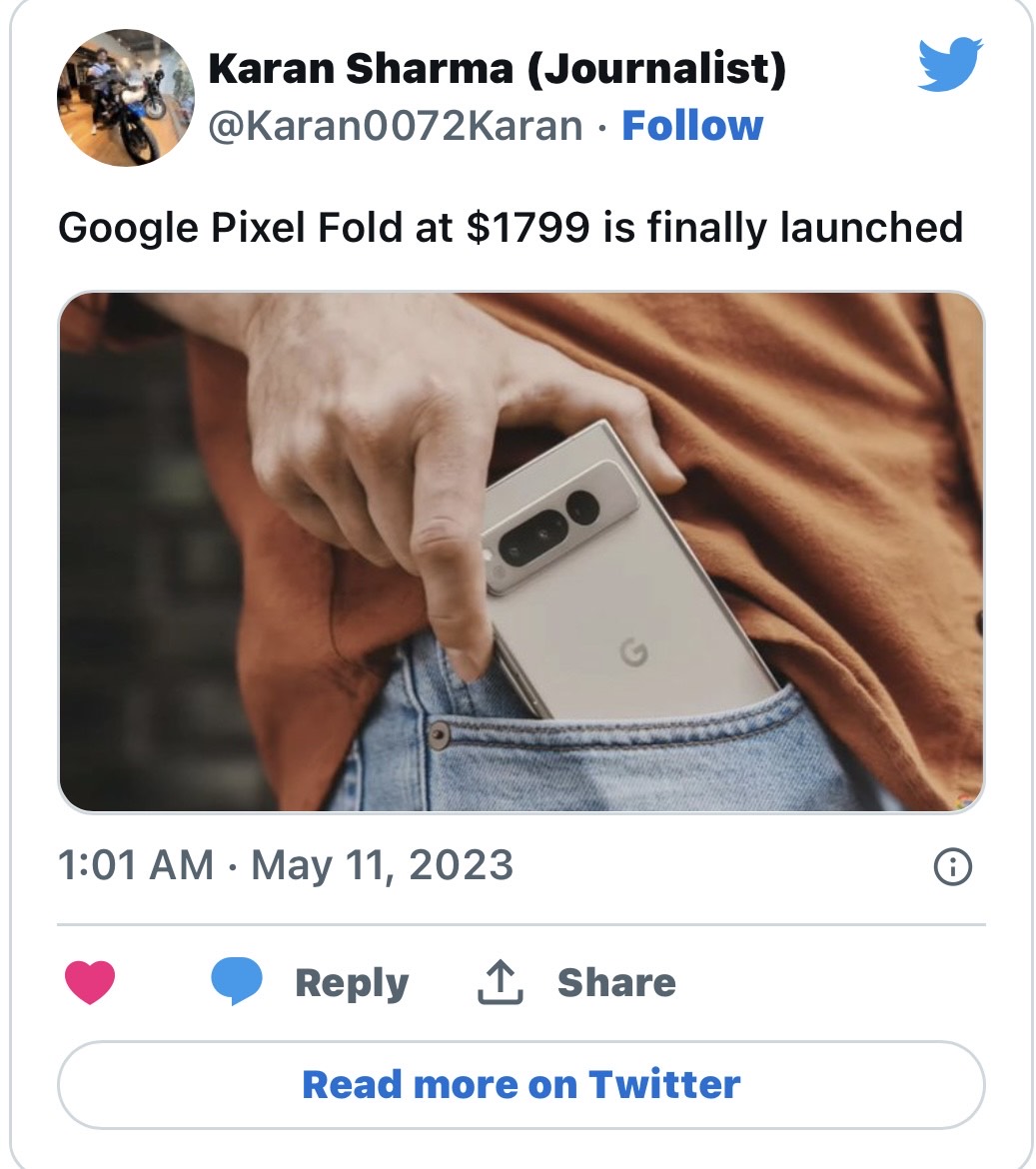Viewport: 1036px width, 1169px height.
Task: Click the Google G logo on the phone
Action: click(632, 652)
